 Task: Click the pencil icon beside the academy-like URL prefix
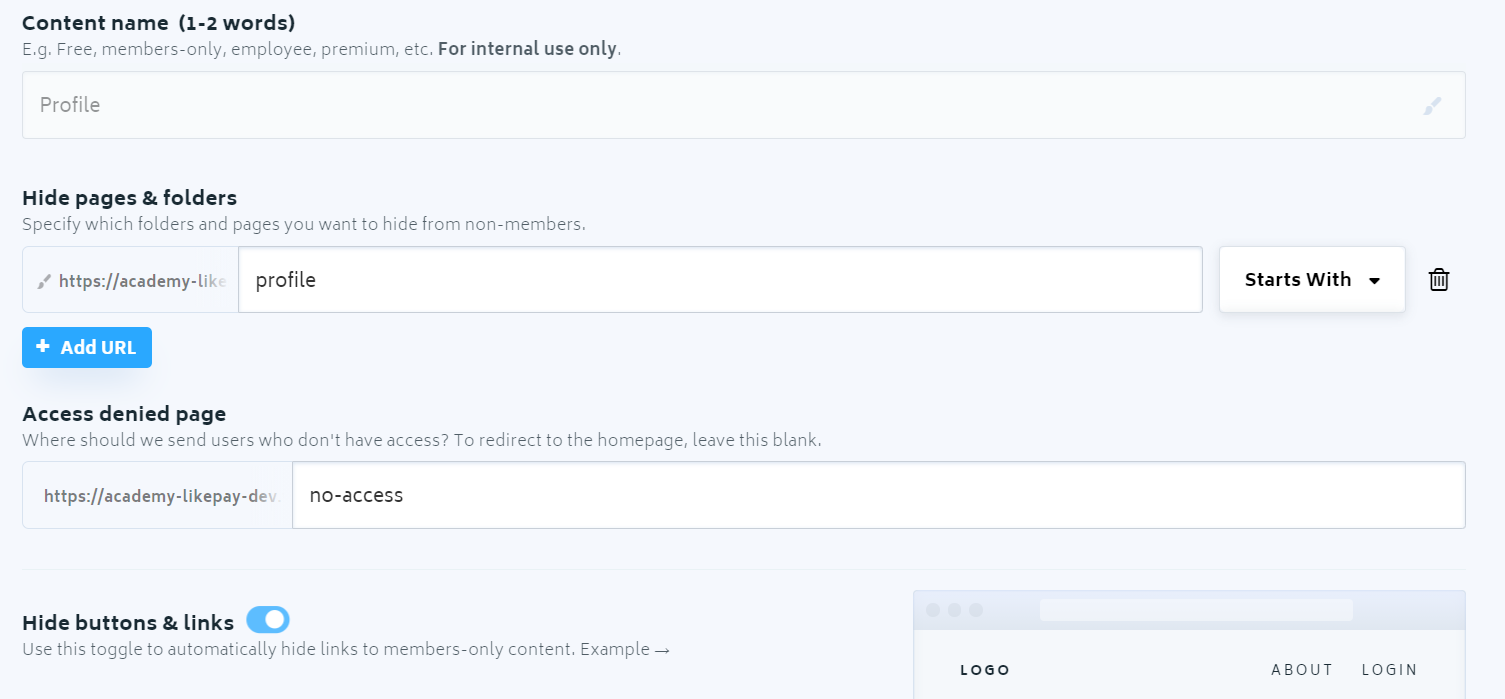(x=43, y=282)
